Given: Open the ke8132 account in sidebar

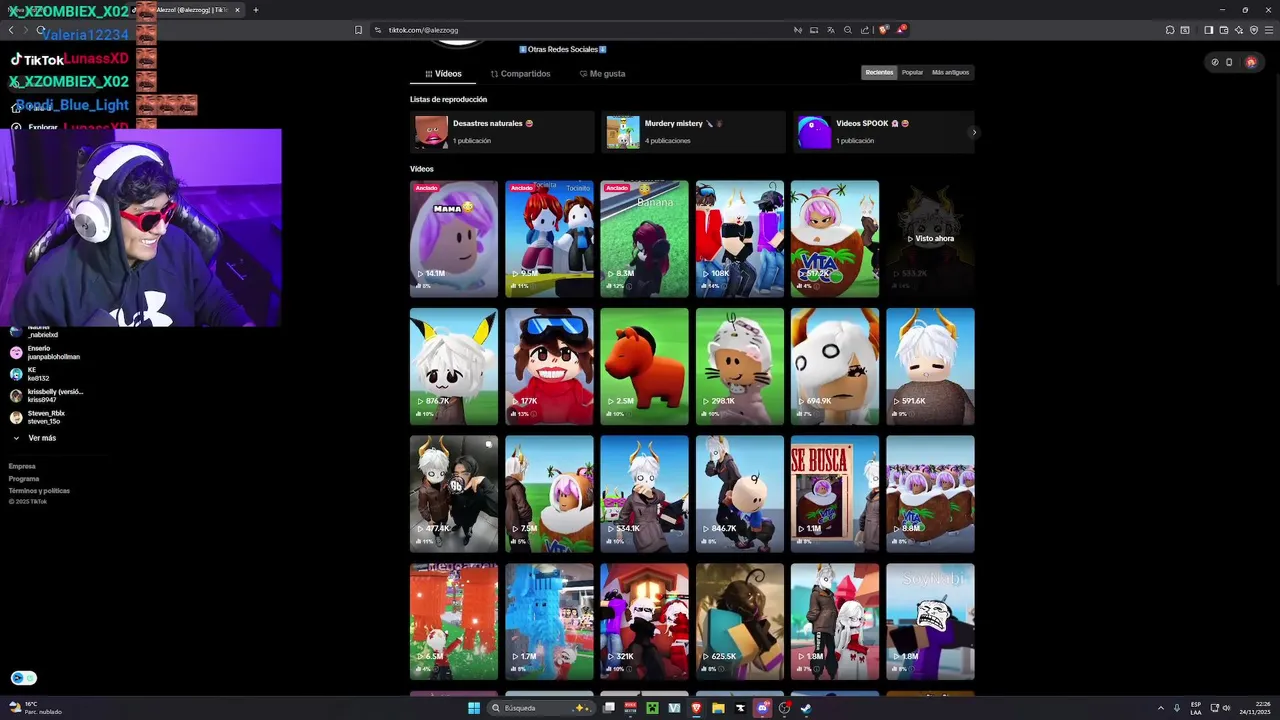Looking at the screenshot, I should tap(30, 374).
